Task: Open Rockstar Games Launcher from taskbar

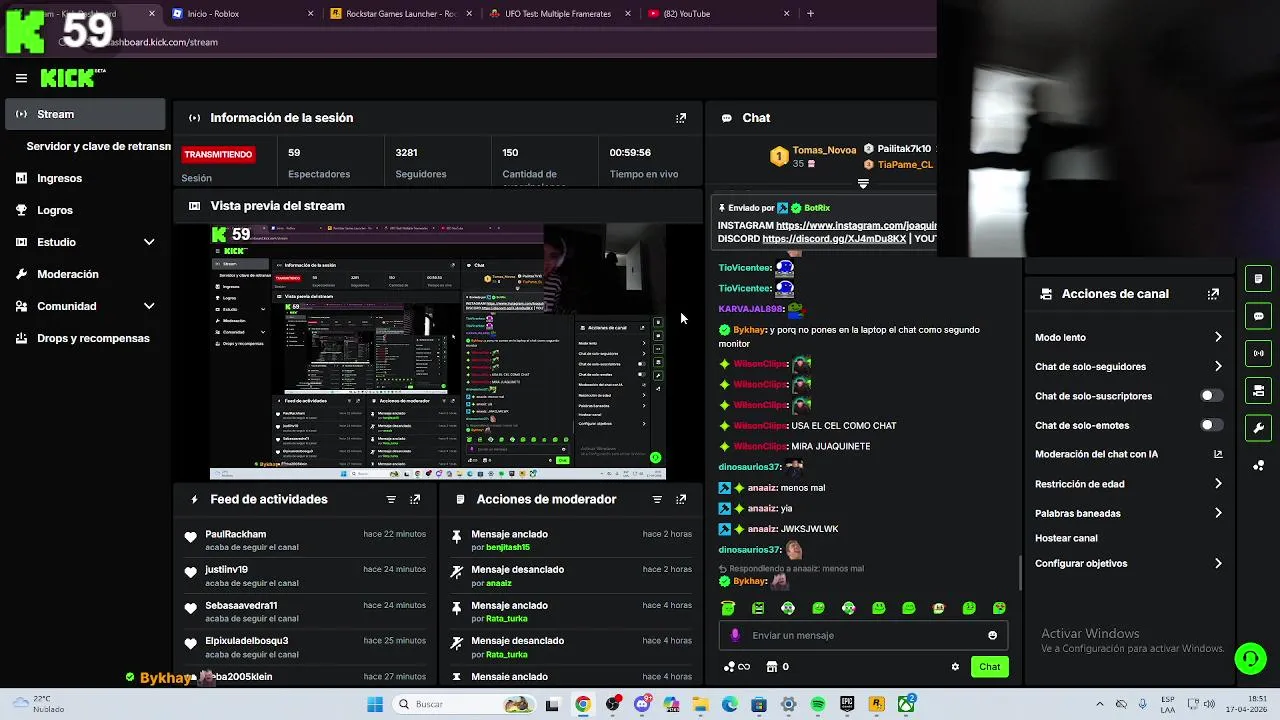Action: [x=877, y=705]
